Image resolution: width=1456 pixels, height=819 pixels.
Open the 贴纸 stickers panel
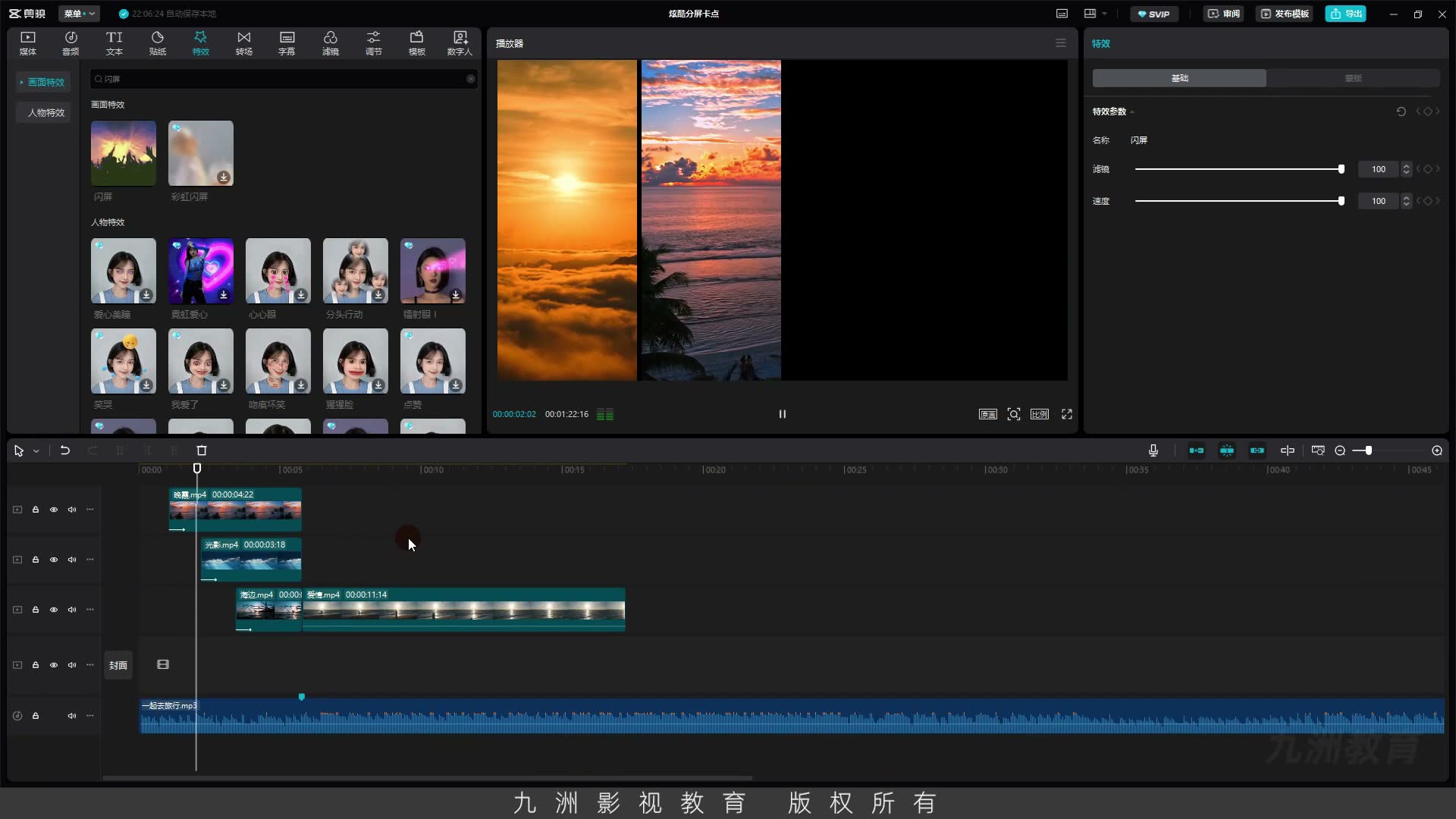(x=158, y=43)
